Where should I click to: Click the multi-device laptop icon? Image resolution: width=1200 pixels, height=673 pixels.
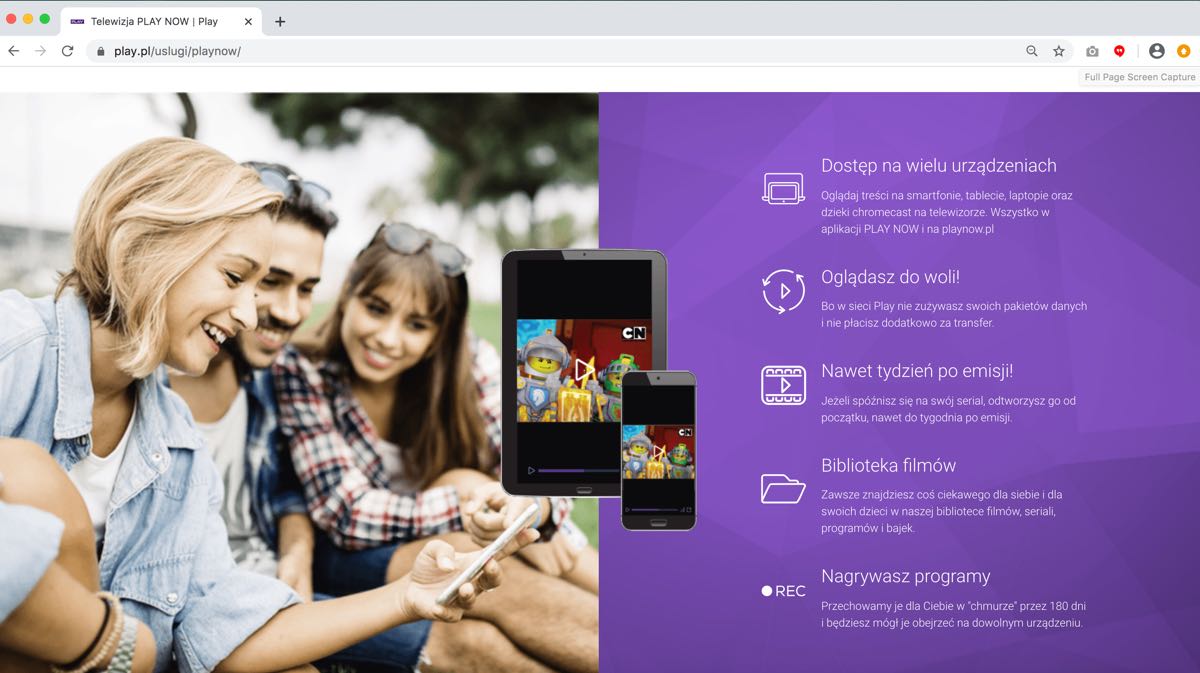point(783,188)
